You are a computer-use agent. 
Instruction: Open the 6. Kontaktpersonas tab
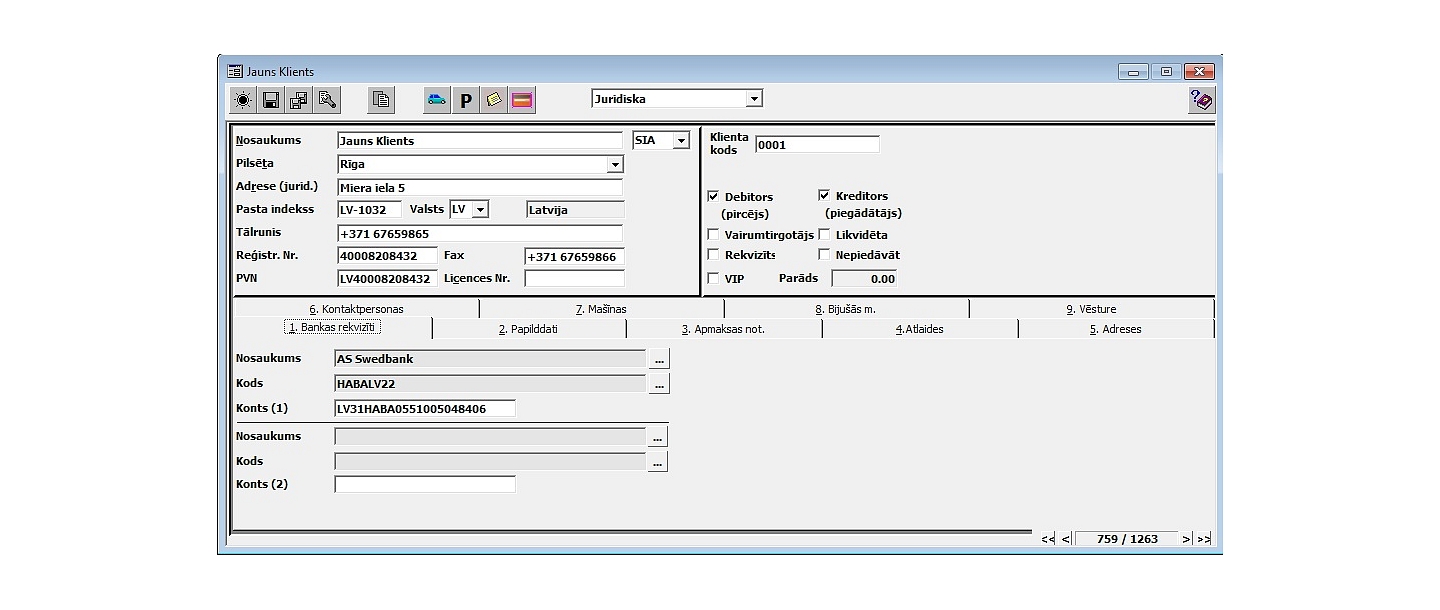(355, 309)
